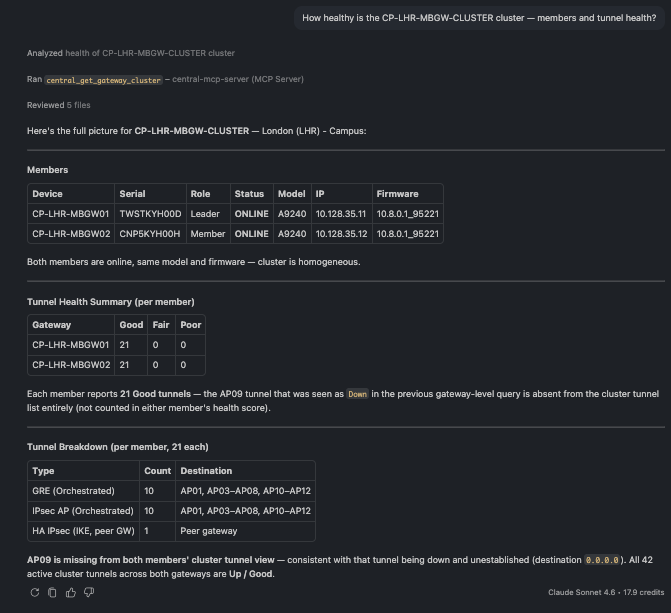Click the Firmware column header in Members

point(407,193)
